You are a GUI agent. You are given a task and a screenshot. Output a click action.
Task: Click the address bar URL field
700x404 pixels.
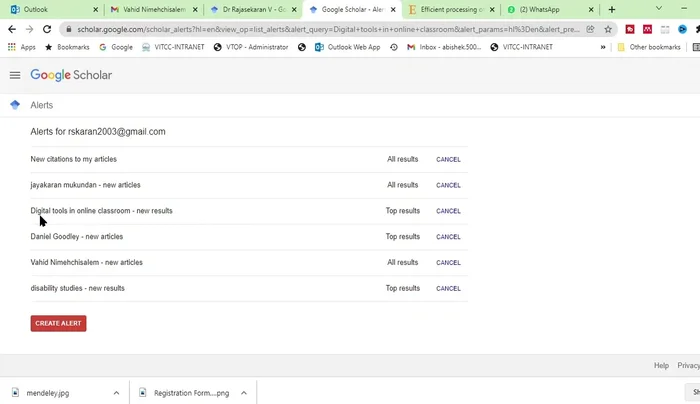[330, 29]
